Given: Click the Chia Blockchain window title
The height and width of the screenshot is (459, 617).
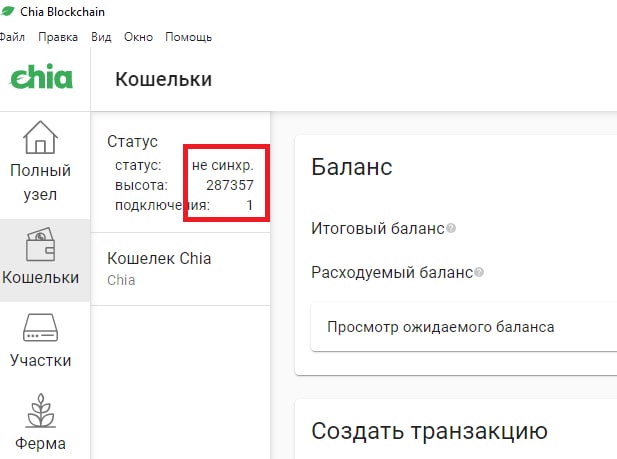Looking at the screenshot, I should click(63, 12).
